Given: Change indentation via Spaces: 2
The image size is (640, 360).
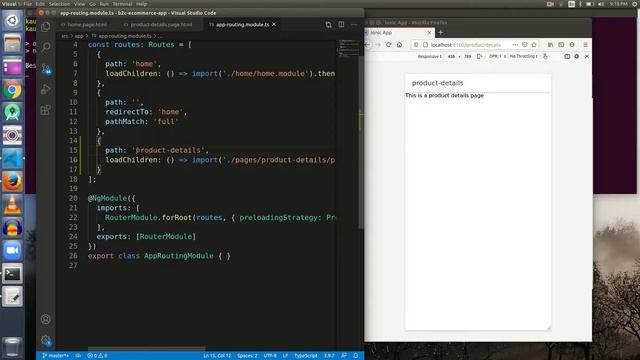Looking at the screenshot, I should pyautogui.click(x=247, y=356).
